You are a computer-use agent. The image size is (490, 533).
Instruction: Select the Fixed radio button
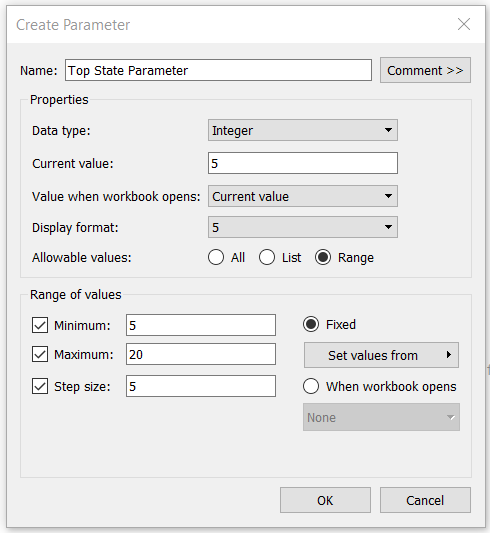(311, 324)
